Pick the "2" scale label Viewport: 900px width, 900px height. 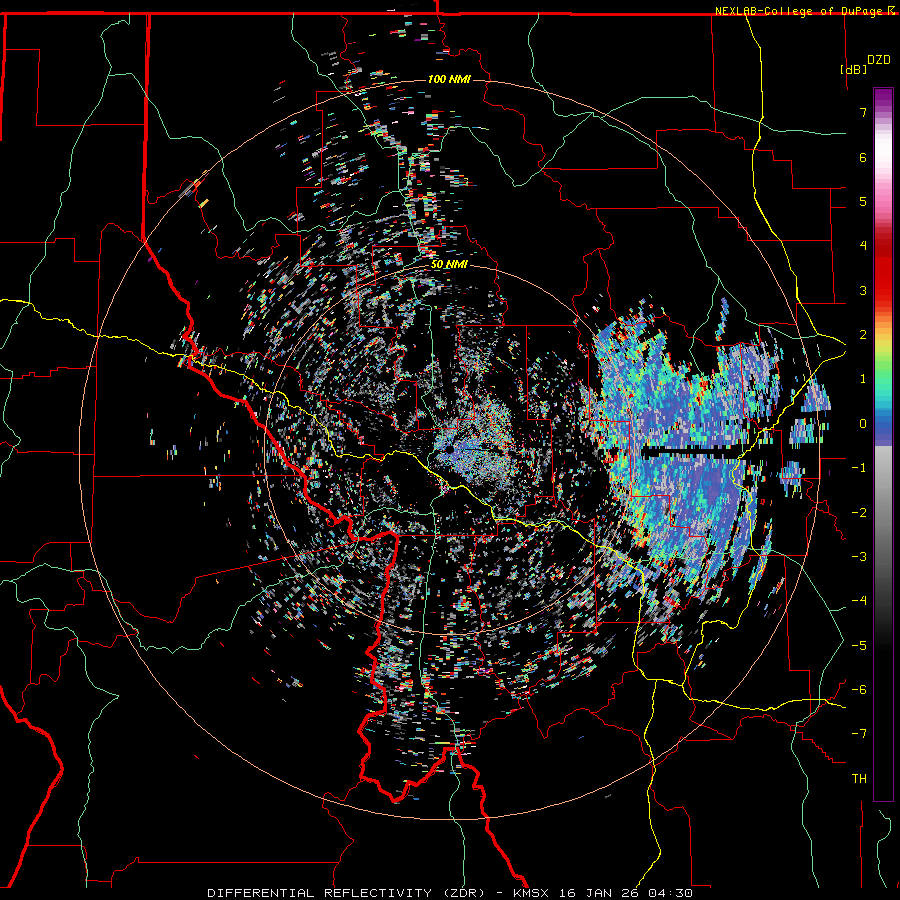(x=863, y=335)
